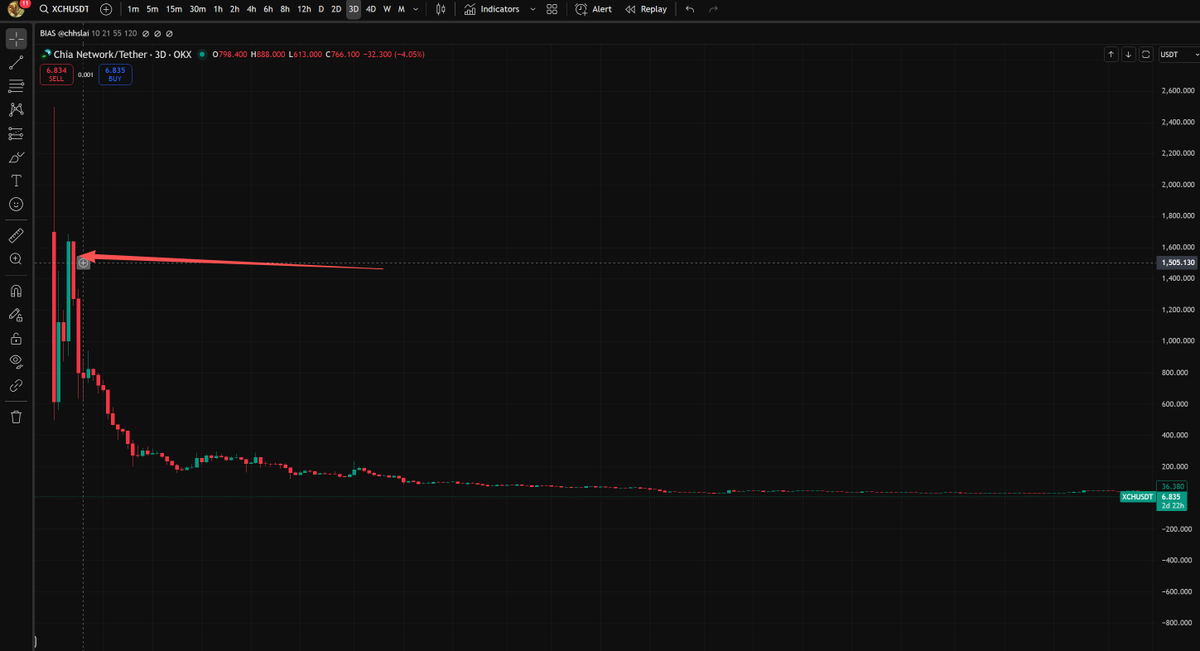Image resolution: width=1200 pixels, height=651 pixels.
Task: Switch to the 1m timeframe
Action: 133,9
